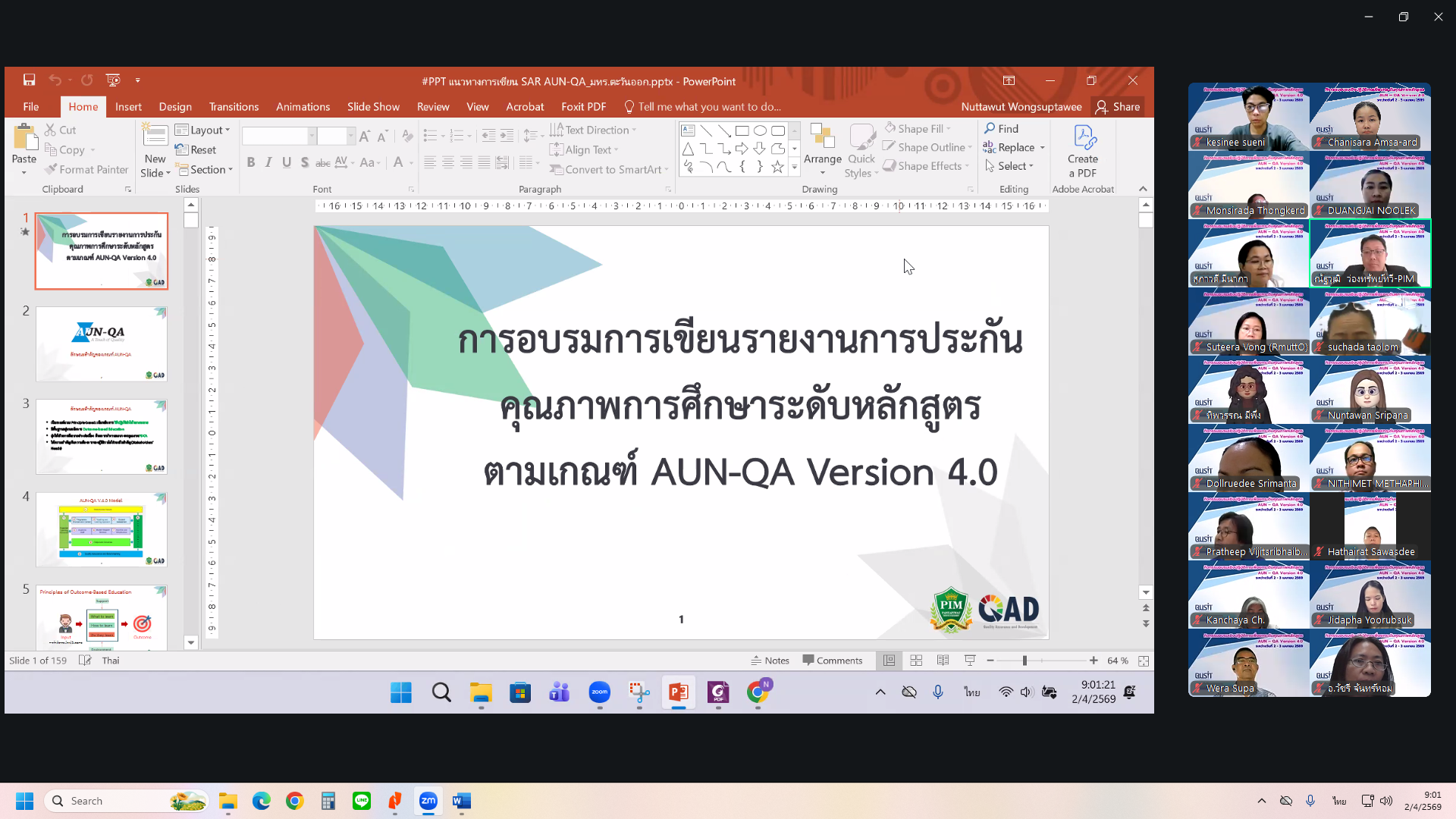
Task: Apply underline to the text
Action: 286,162
